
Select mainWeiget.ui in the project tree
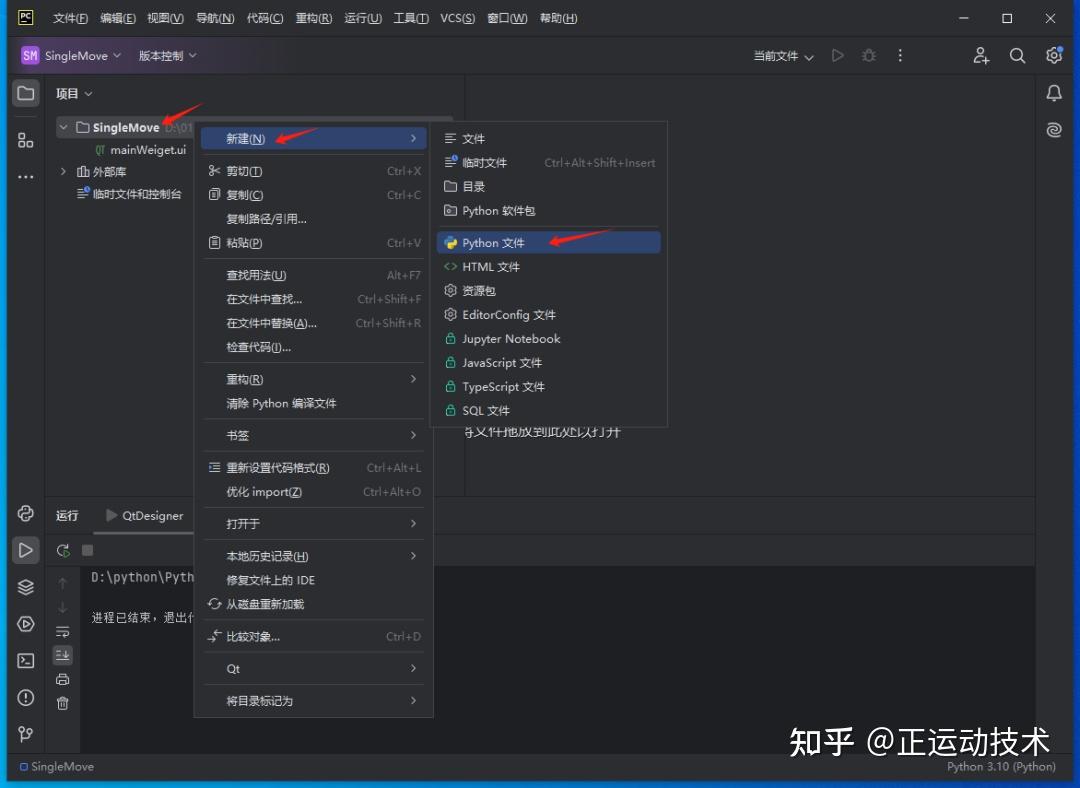pos(147,149)
